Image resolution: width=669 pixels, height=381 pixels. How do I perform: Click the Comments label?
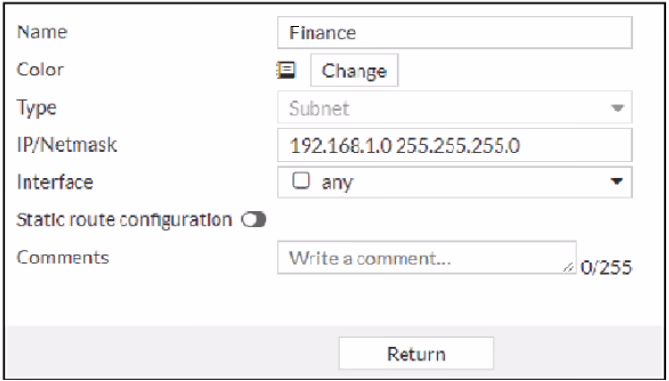(63, 257)
